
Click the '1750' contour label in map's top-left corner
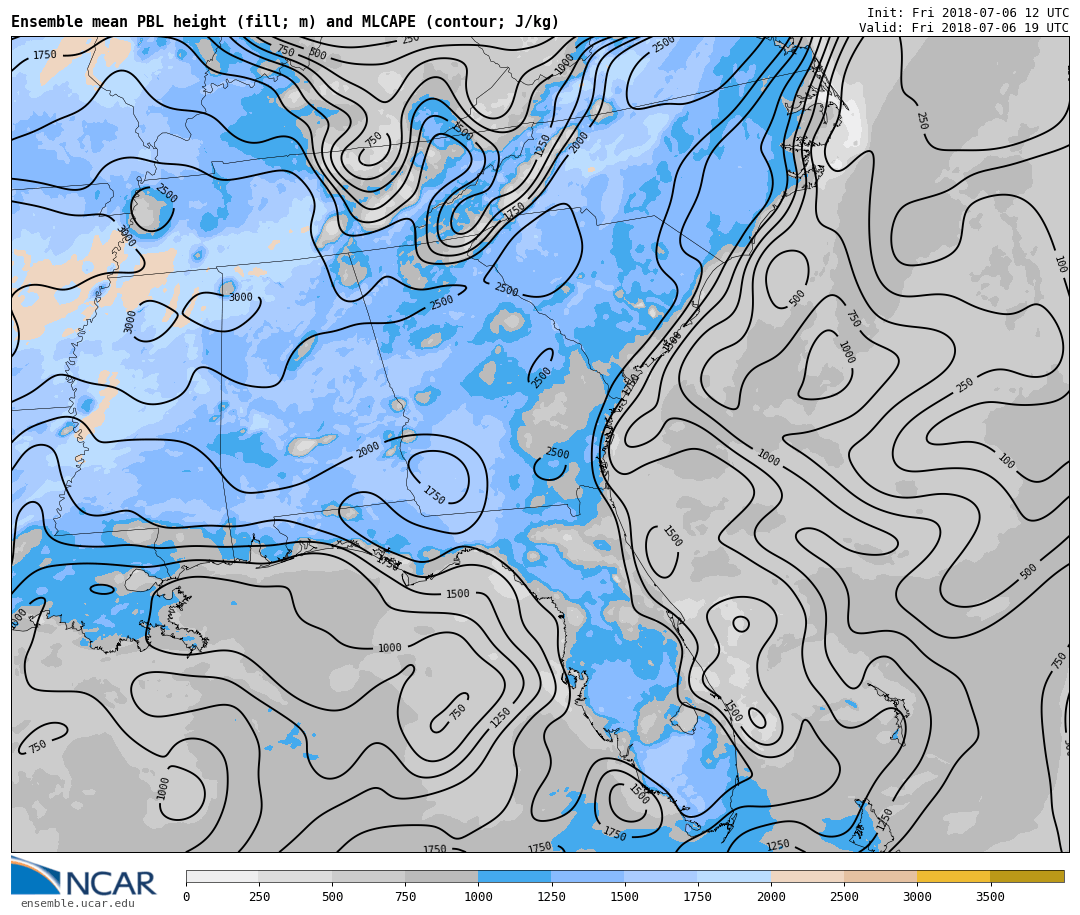[45, 54]
